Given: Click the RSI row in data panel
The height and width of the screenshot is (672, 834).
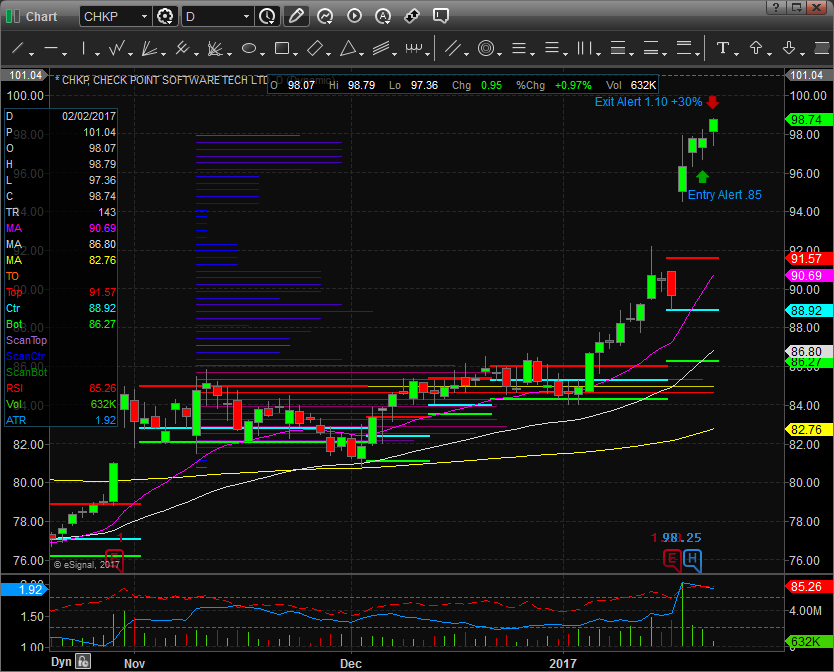Looking at the screenshot, I should coord(61,388).
